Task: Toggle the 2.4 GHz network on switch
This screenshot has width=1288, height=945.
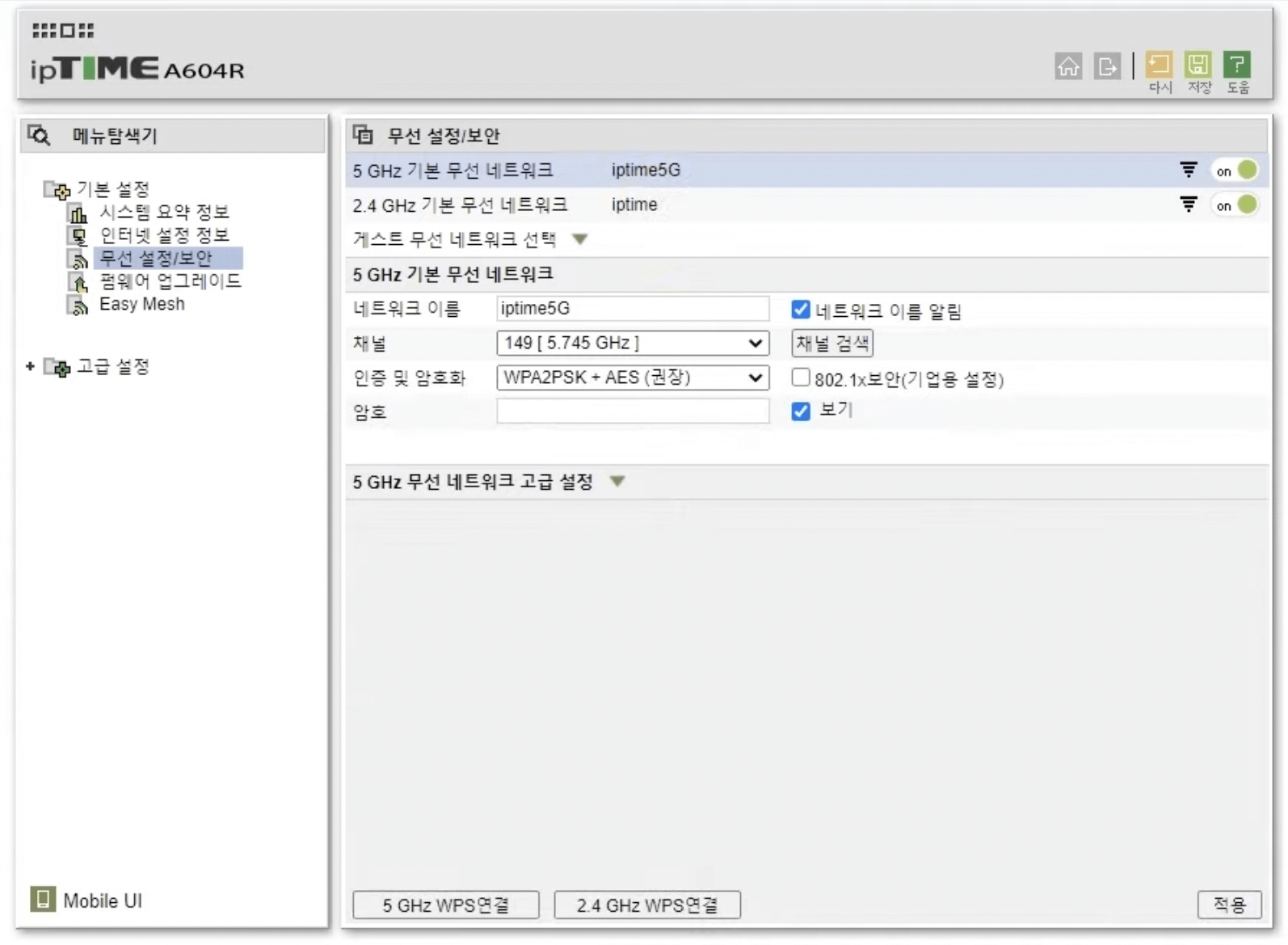Action: (x=1236, y=205)
